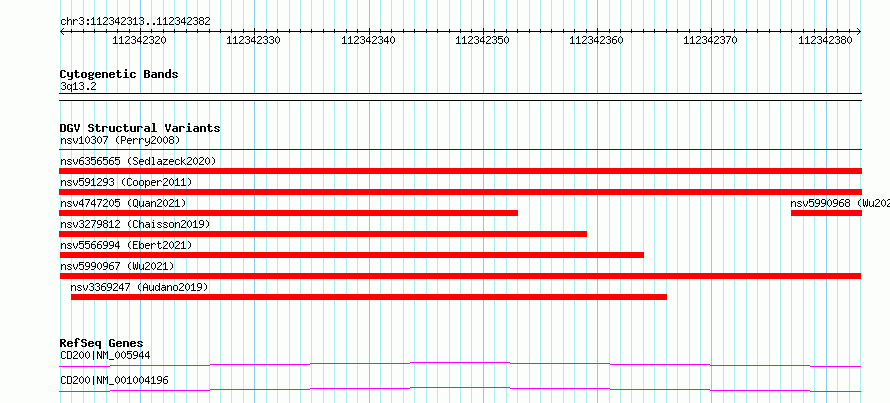Open the nsv3369247 (Audano2019) label

[x=140, y=287]
